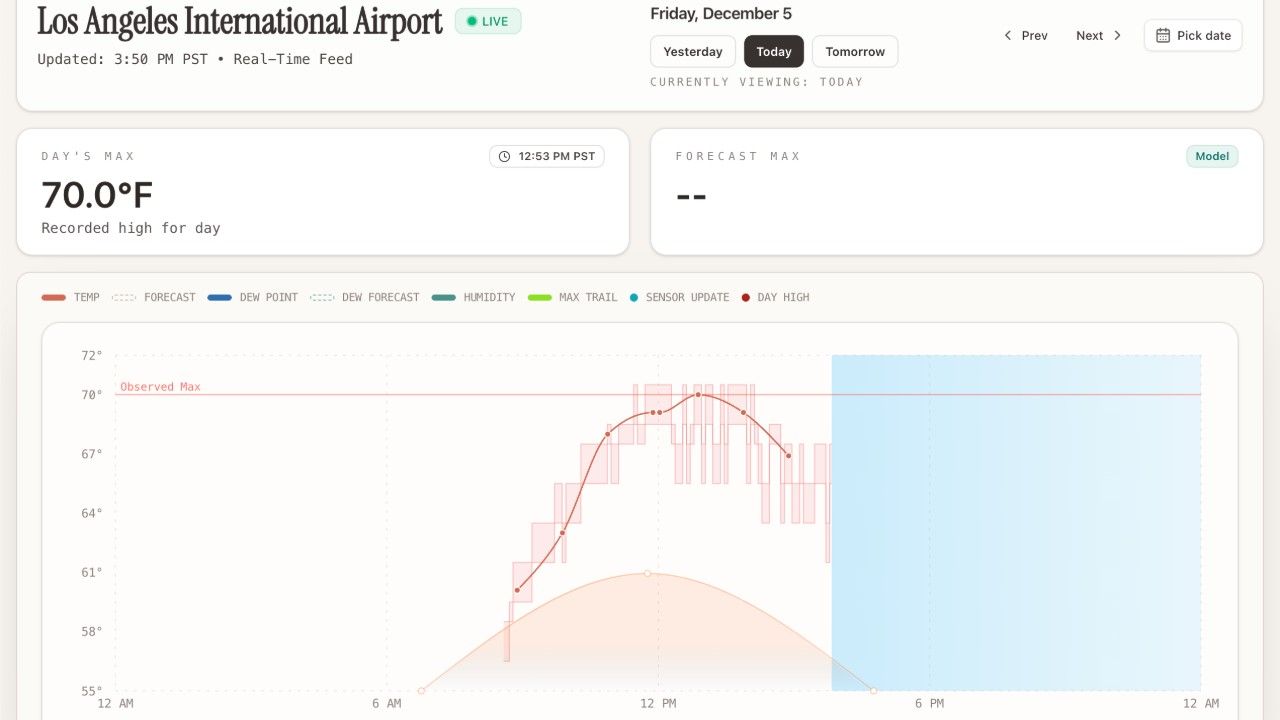
Task: Click the Prev chevron arrow icon
Action: (x=1008, y=35)
